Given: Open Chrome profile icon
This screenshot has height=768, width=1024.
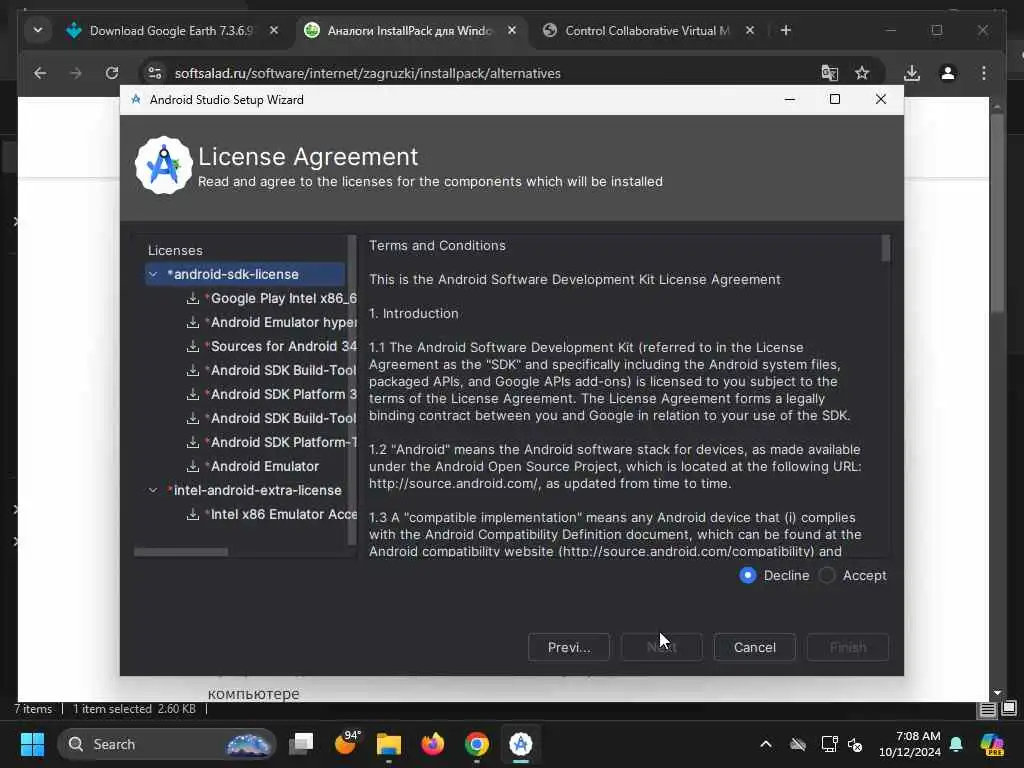Looking at the screenshot, I should pos(948,73).
